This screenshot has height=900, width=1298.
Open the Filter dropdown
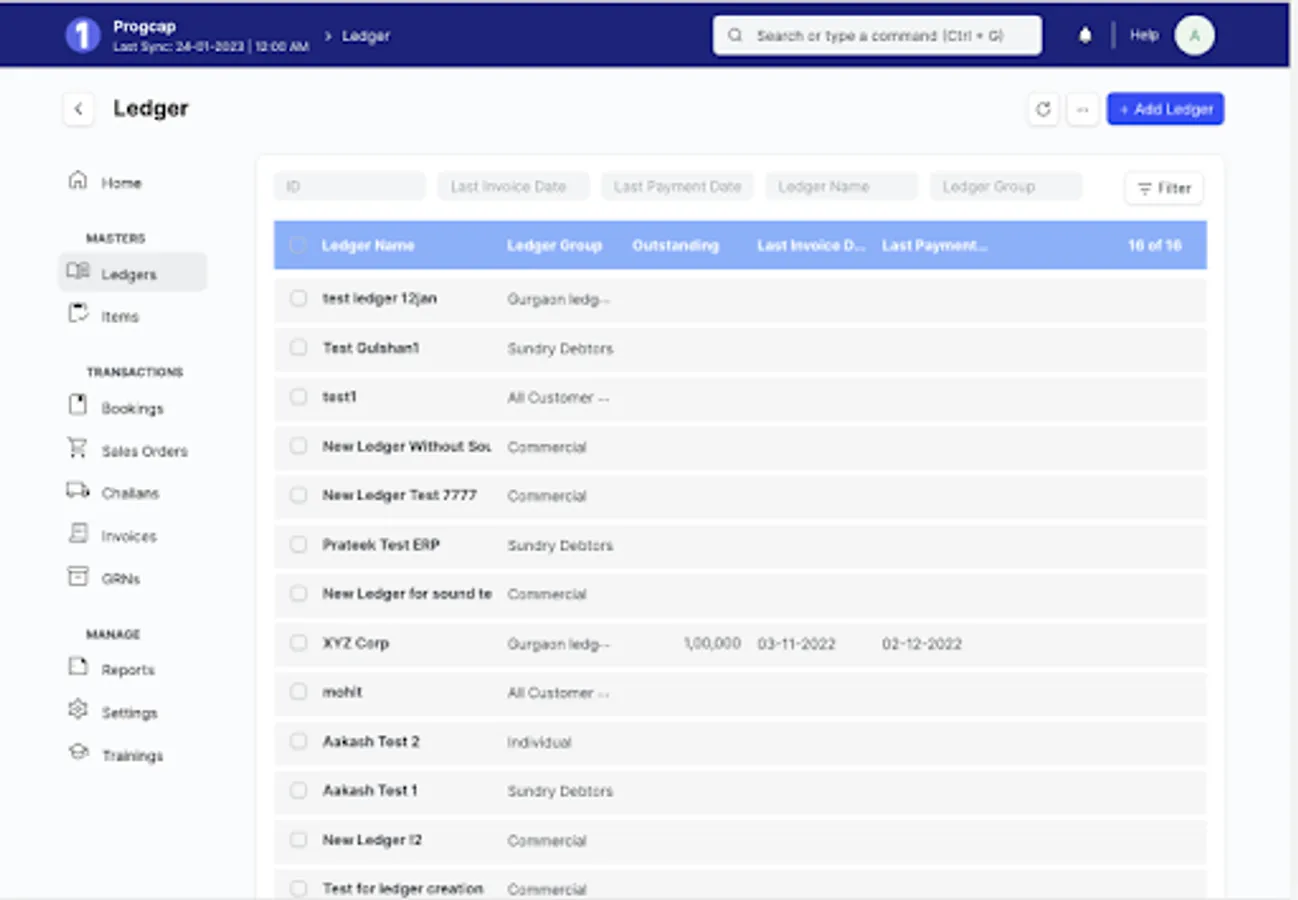1164,188
